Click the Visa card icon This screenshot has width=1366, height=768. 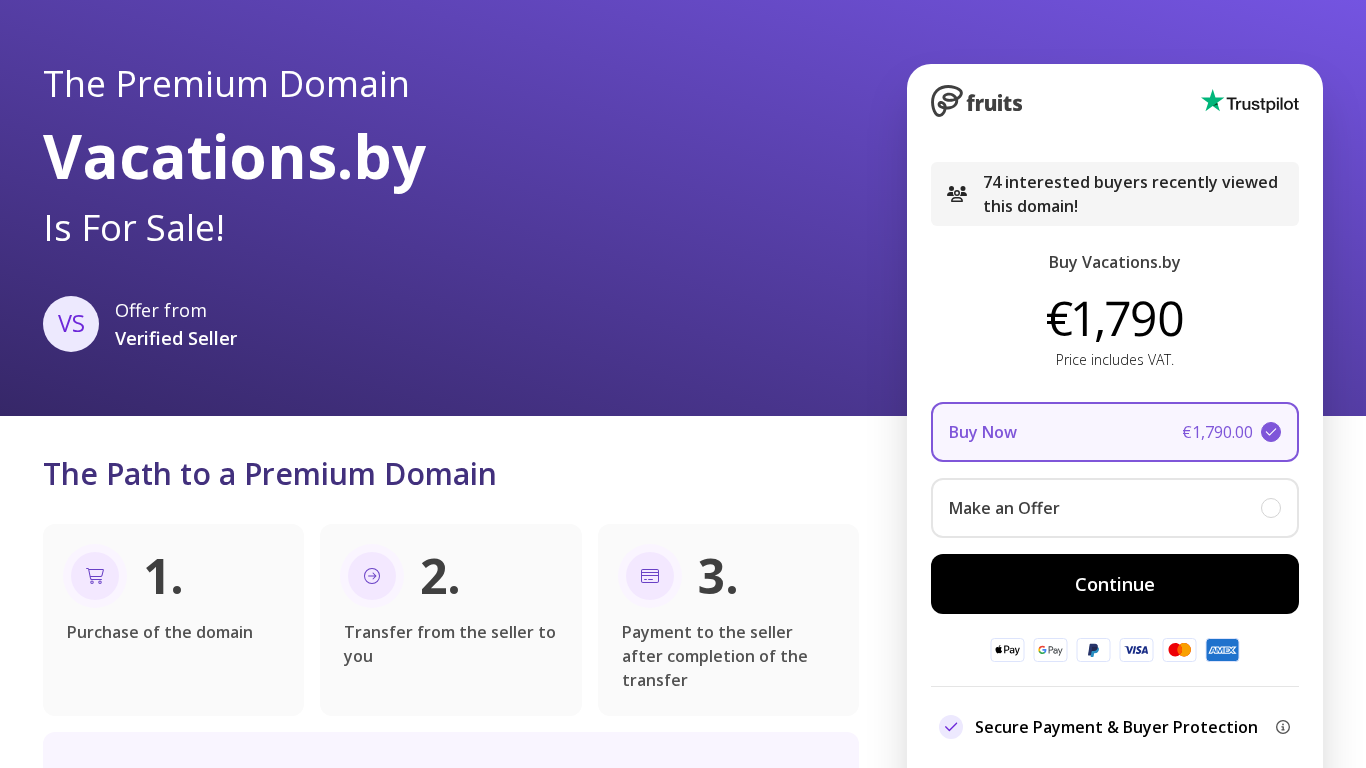point(1136,650)
